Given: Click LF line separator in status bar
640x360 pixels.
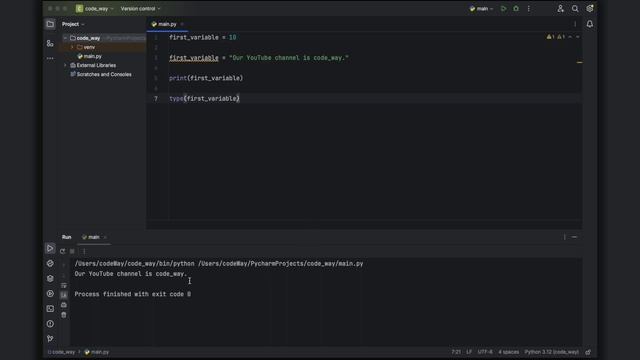Looking at the screenshot, I should click(469, 352).
